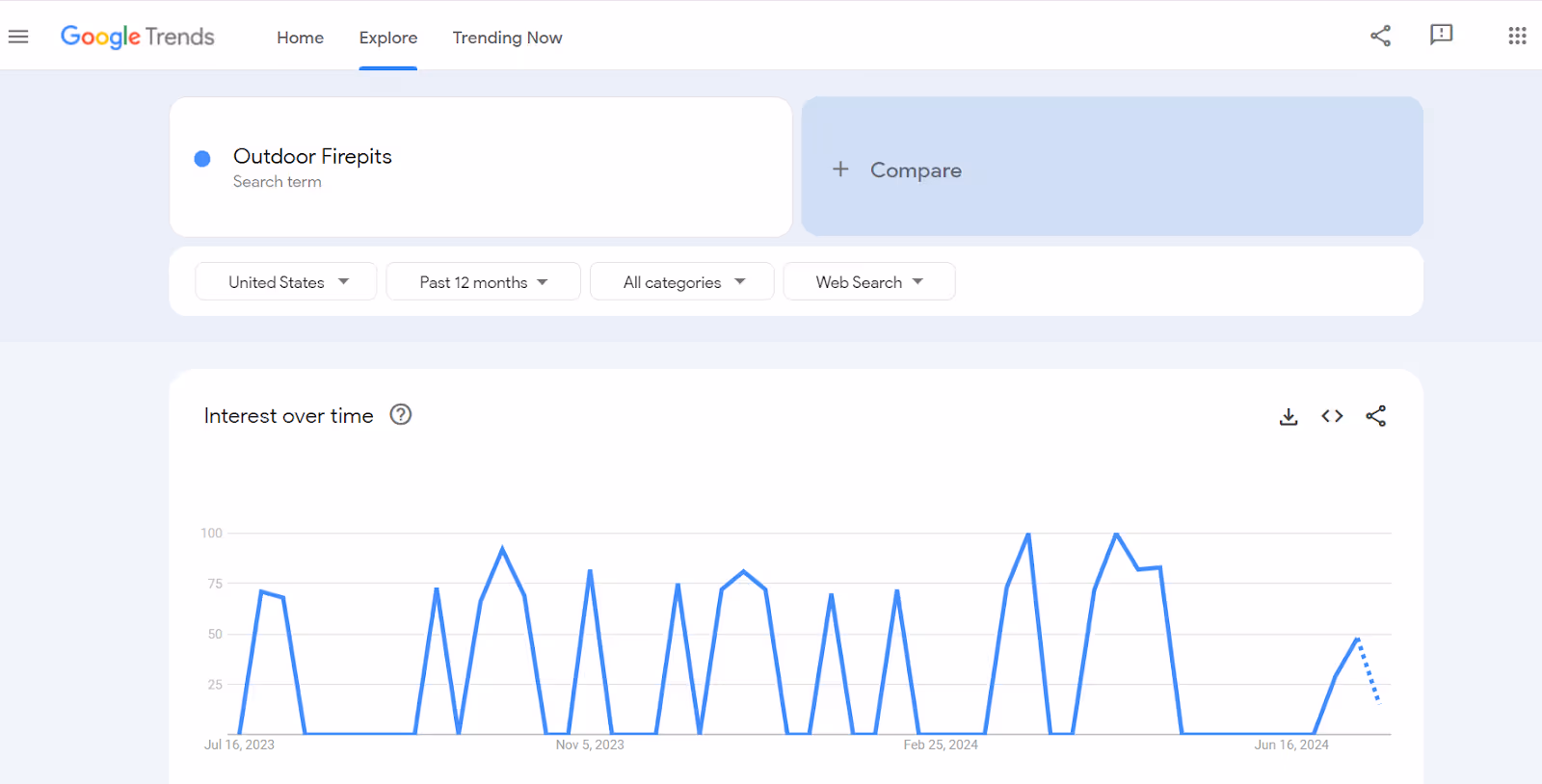The image size is (1542, 784).
Task: Open the United States region dropdown
Action: tap(286, 281)
